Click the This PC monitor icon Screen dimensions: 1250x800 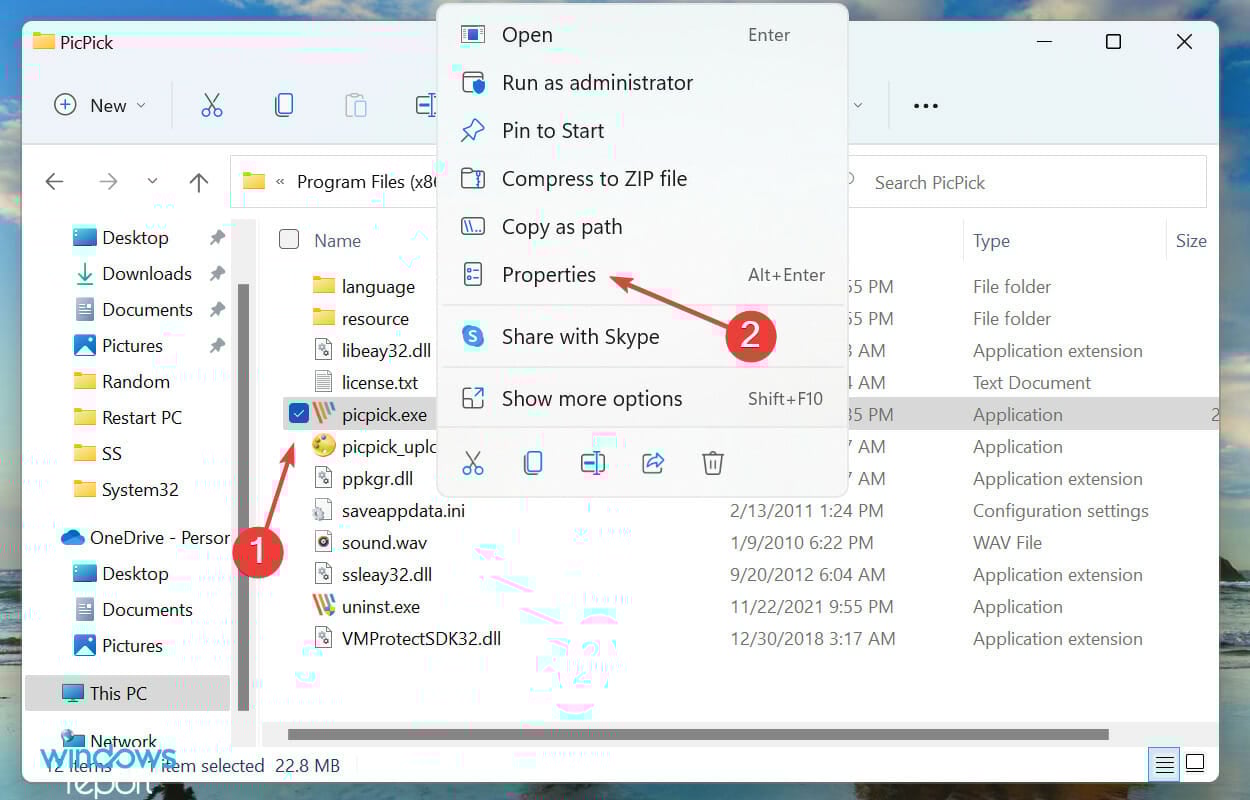coord(73,693)
